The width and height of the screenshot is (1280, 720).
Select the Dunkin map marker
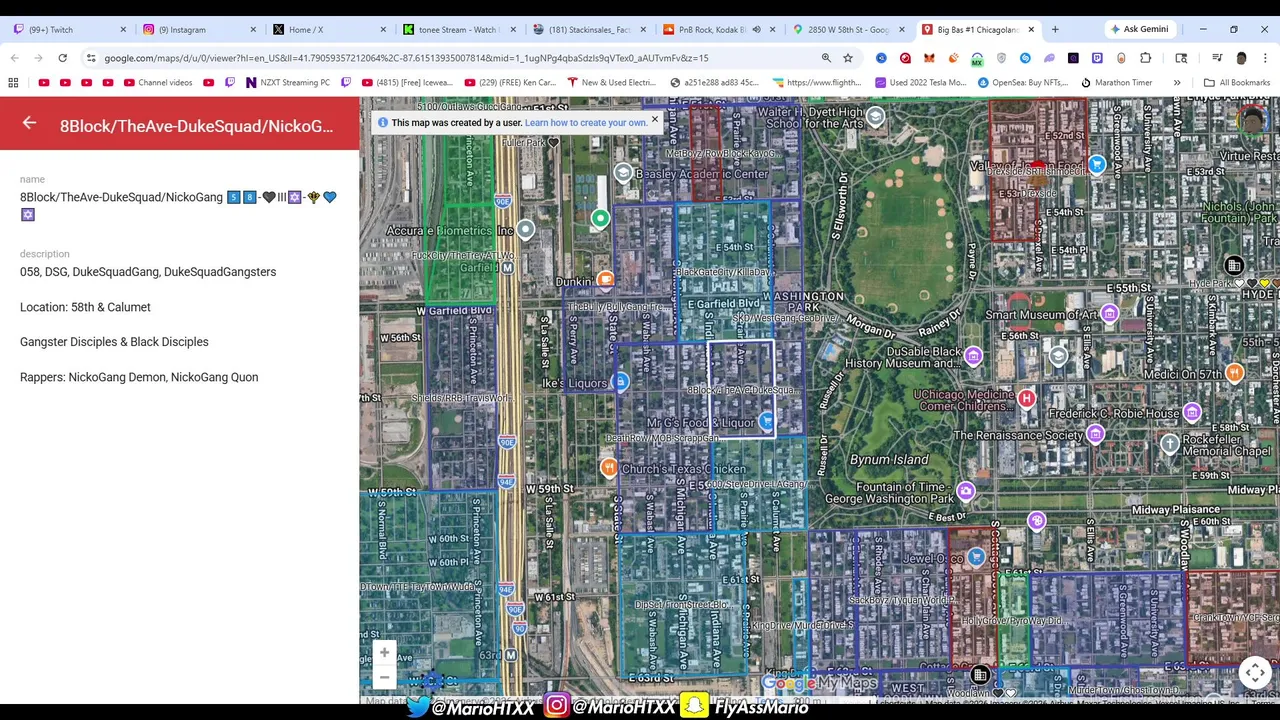coord(604,280)
